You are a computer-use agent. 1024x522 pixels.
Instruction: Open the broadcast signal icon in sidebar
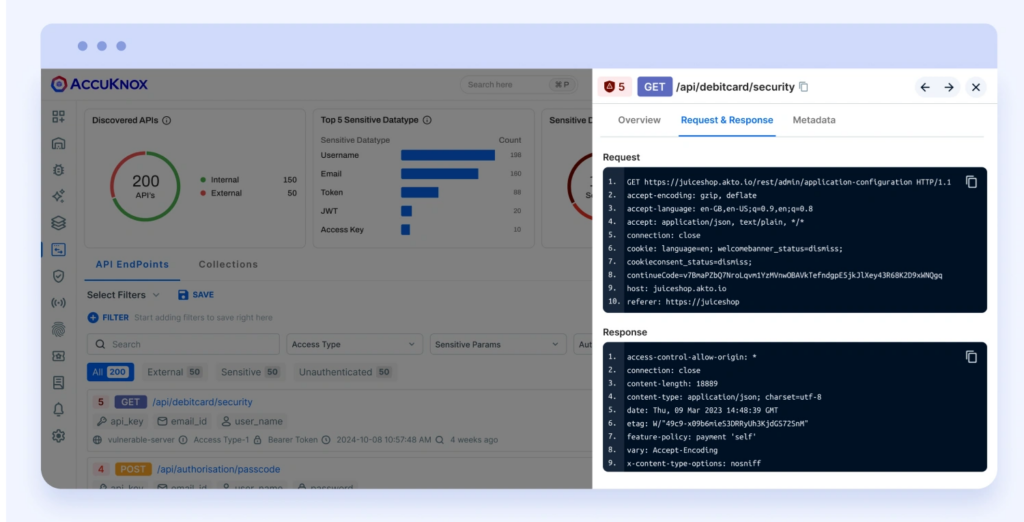(x=58, y=303)
